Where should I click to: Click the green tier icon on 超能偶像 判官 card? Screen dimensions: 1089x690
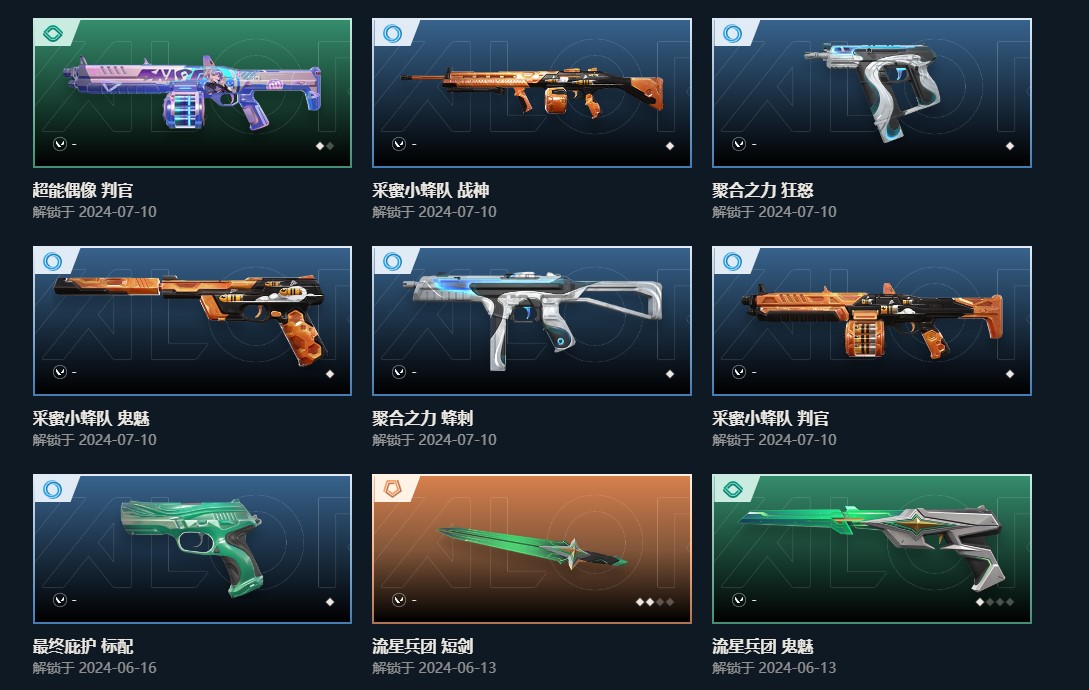53,33
